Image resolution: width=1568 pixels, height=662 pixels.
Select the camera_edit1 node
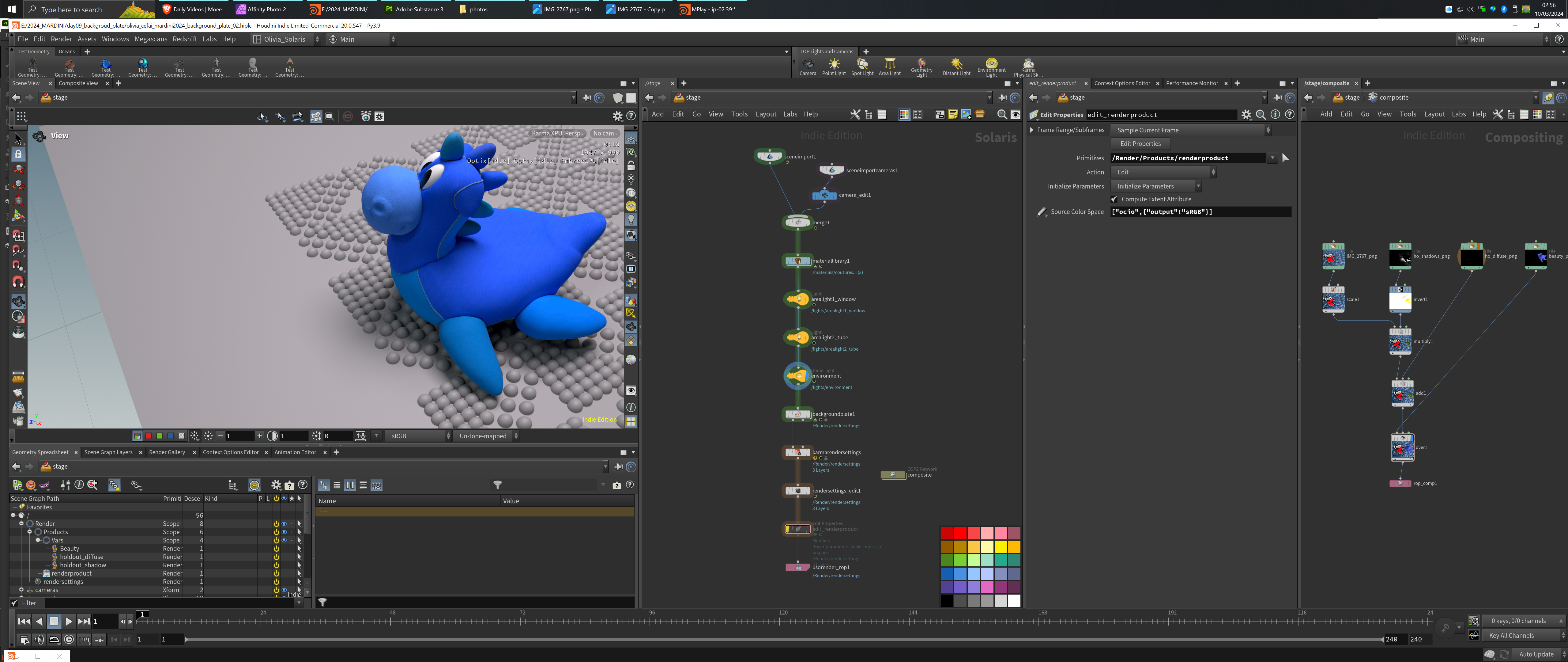(x=824, y=195)
